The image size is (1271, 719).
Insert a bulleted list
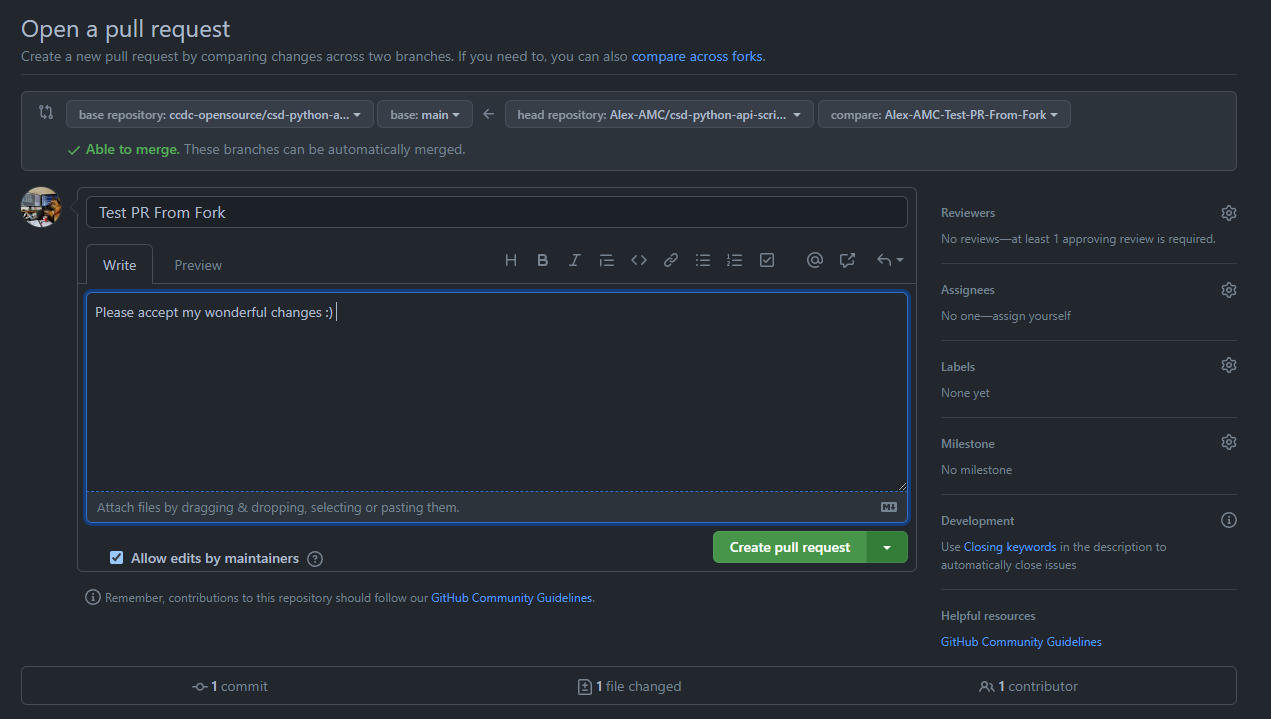[703, 260]
